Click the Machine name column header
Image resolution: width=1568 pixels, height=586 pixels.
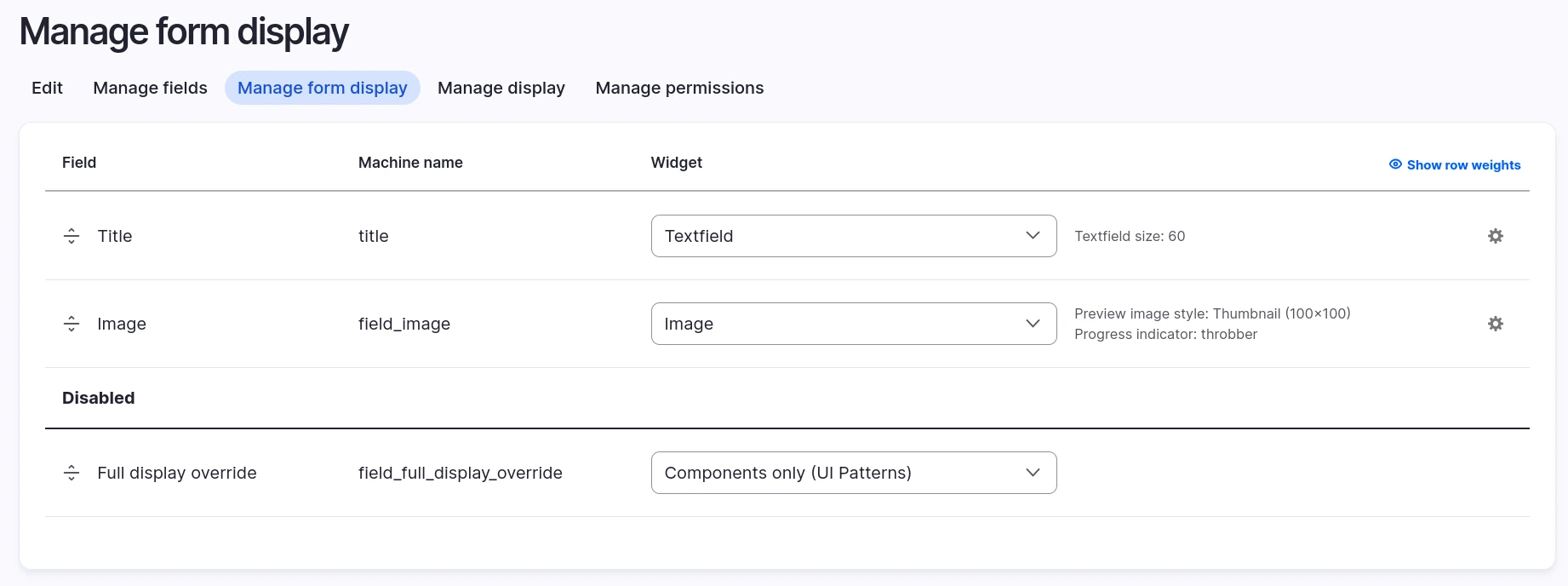(x=410, y=163)
